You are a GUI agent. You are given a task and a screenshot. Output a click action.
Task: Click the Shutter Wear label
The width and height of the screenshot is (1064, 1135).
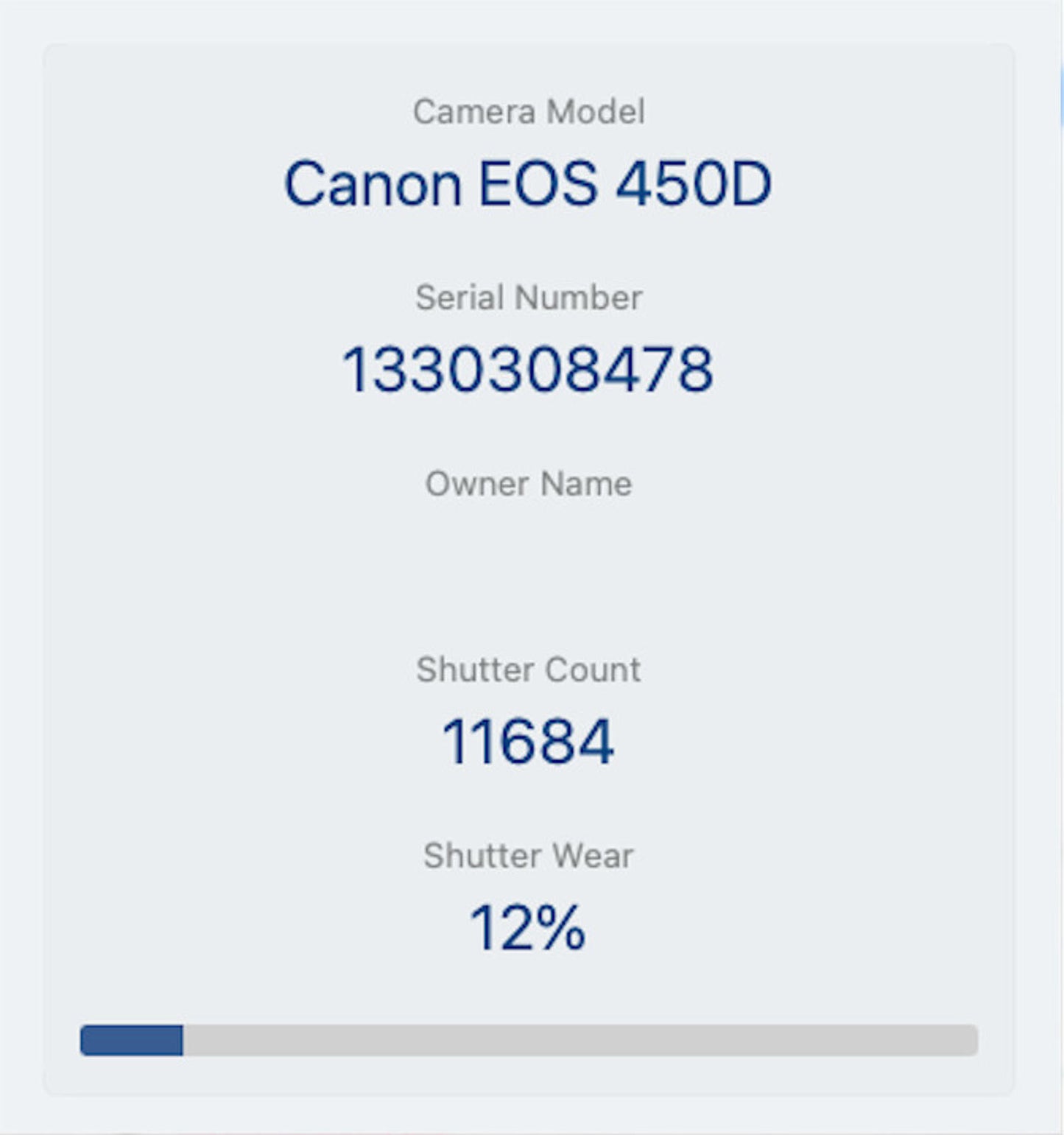click(x=529, y=856)
